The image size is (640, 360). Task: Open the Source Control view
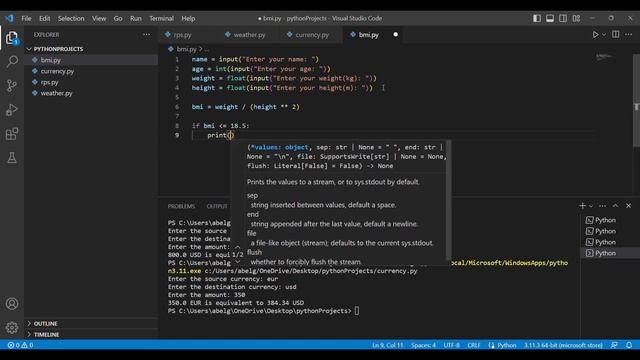12,86
